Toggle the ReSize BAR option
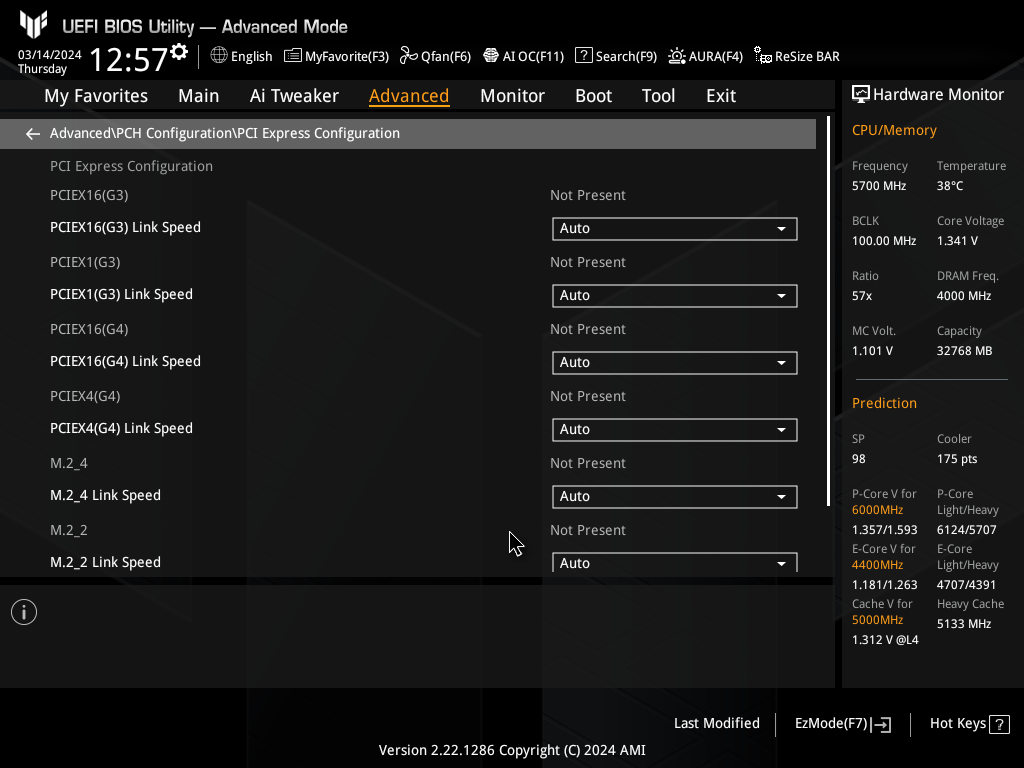The image size is (1024, 768). [797, 56]
